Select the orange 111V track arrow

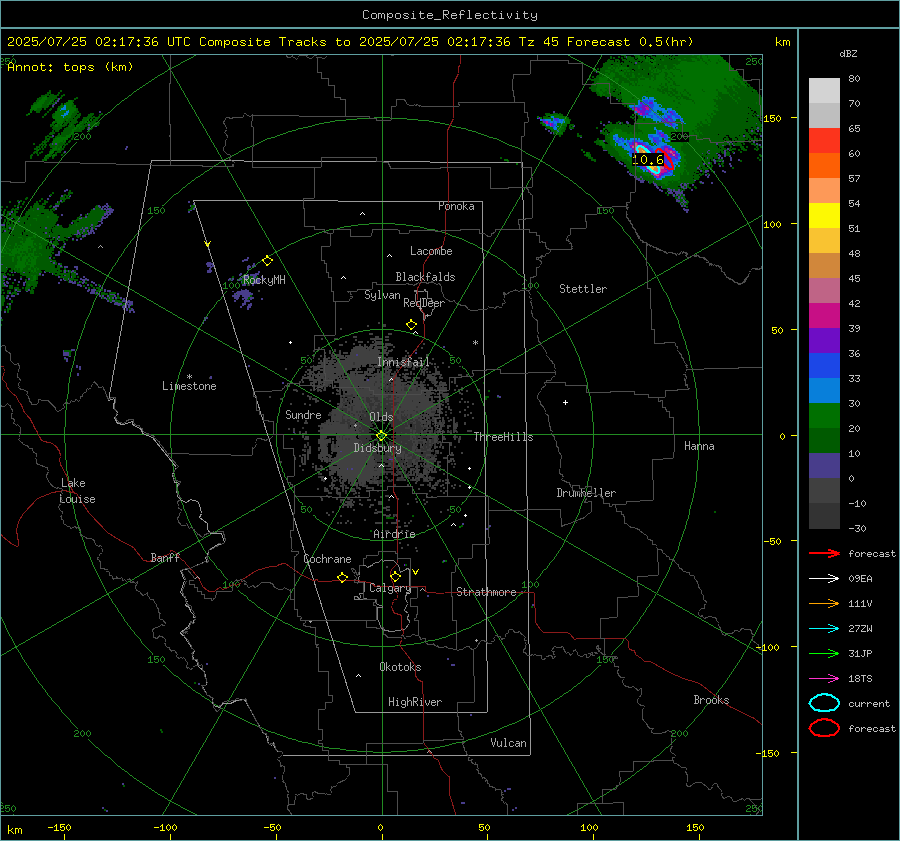point(824,603)
